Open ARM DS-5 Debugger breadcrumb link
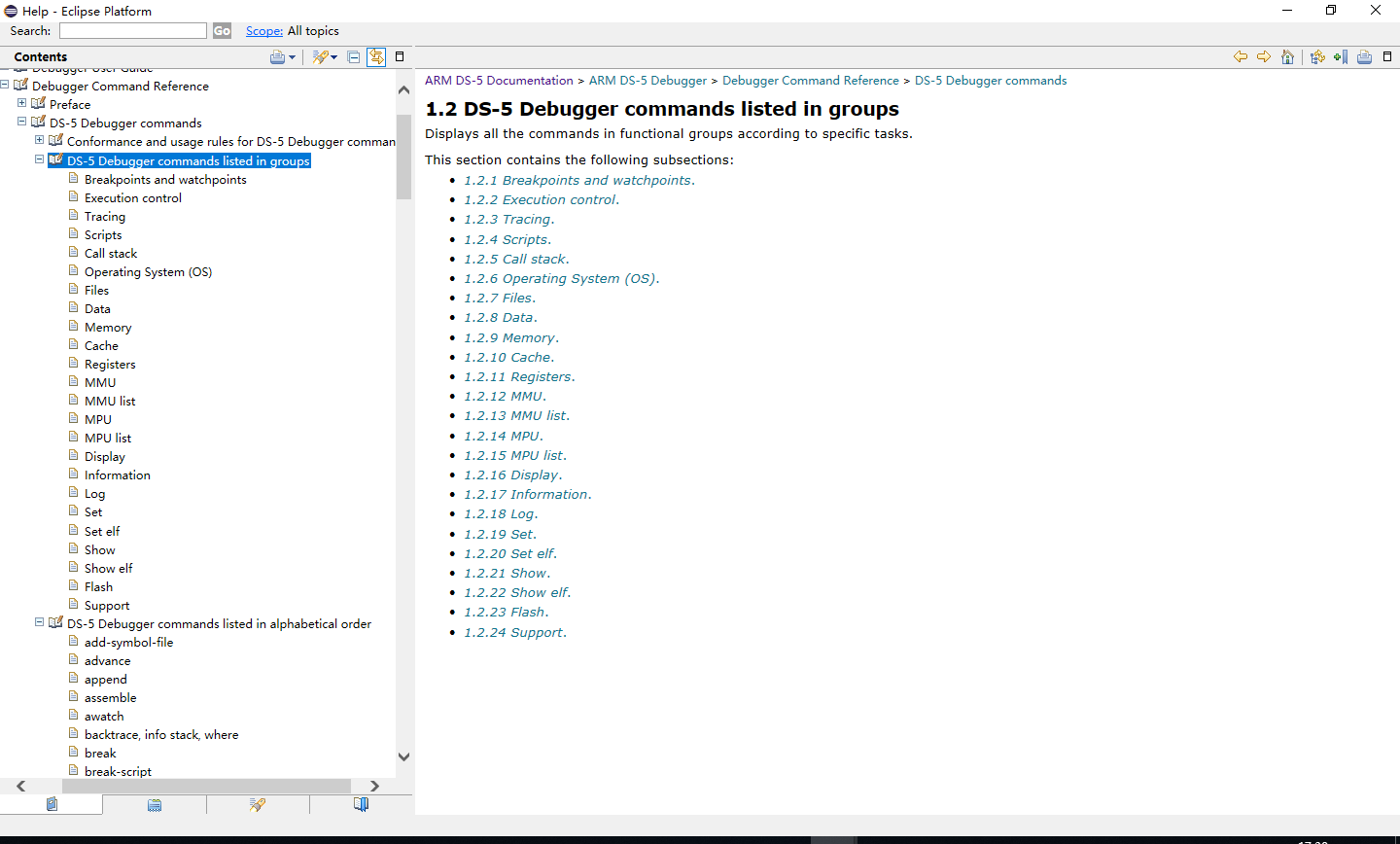Viewport: 1400px width, 844px height. point(647,81)
